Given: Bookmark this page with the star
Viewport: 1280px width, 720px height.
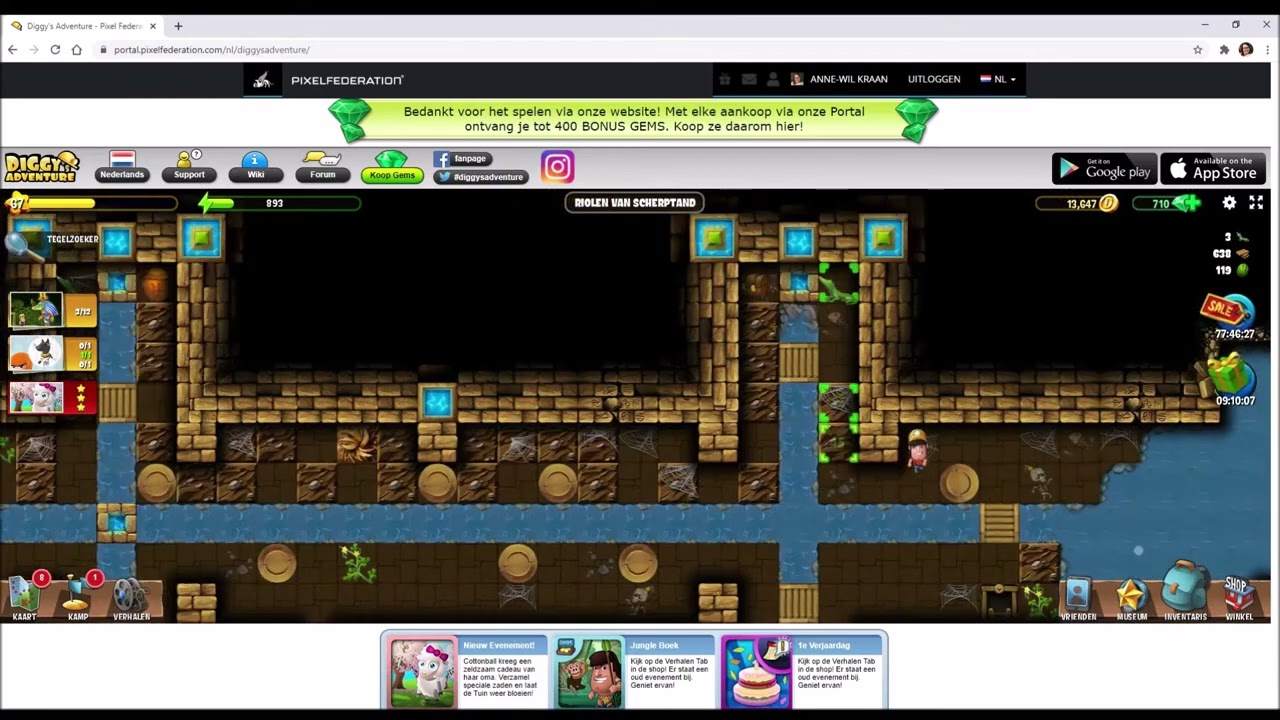Looking at the screenshot, I should click(1197, 49).
